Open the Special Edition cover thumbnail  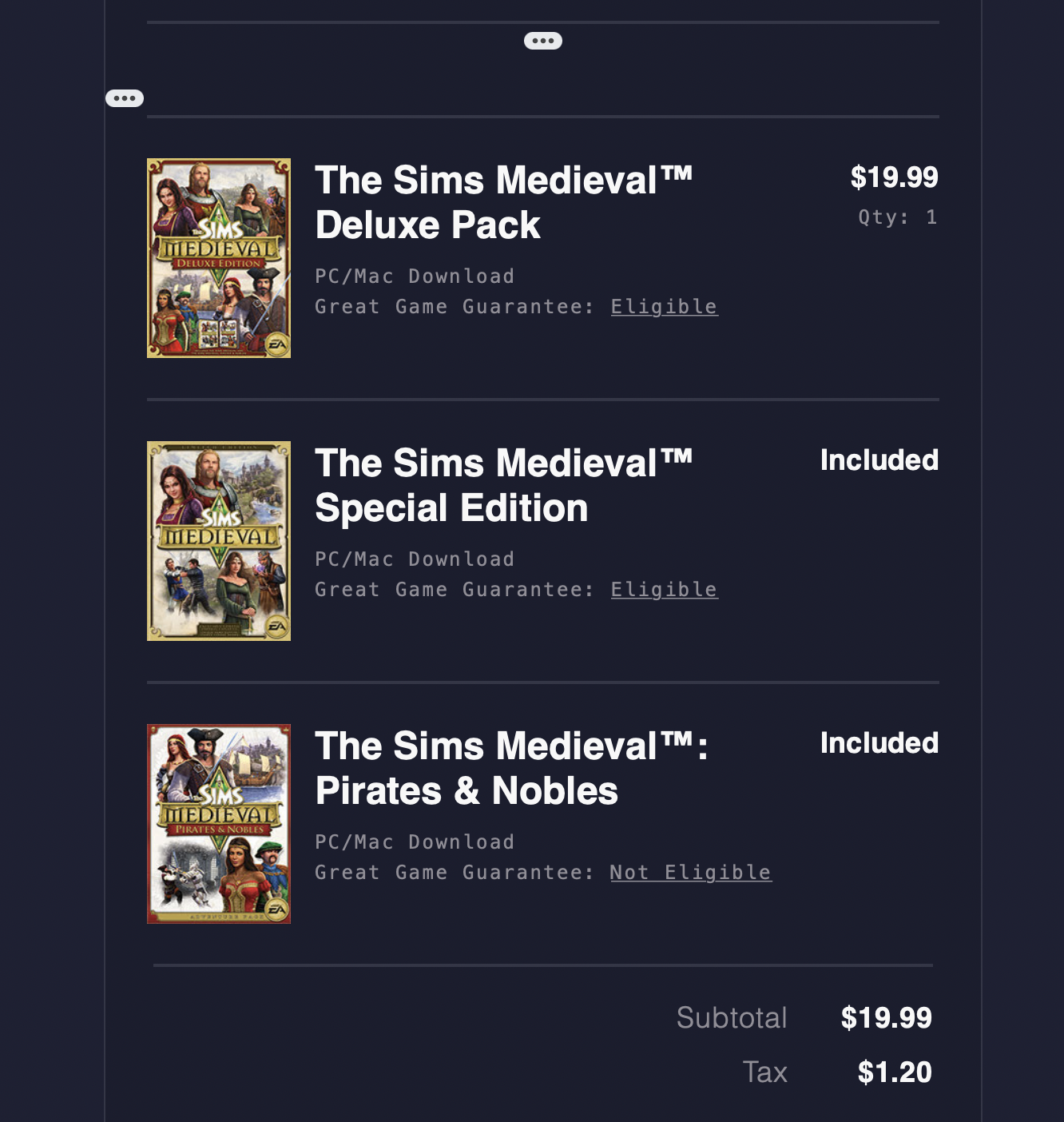[218, 541]
